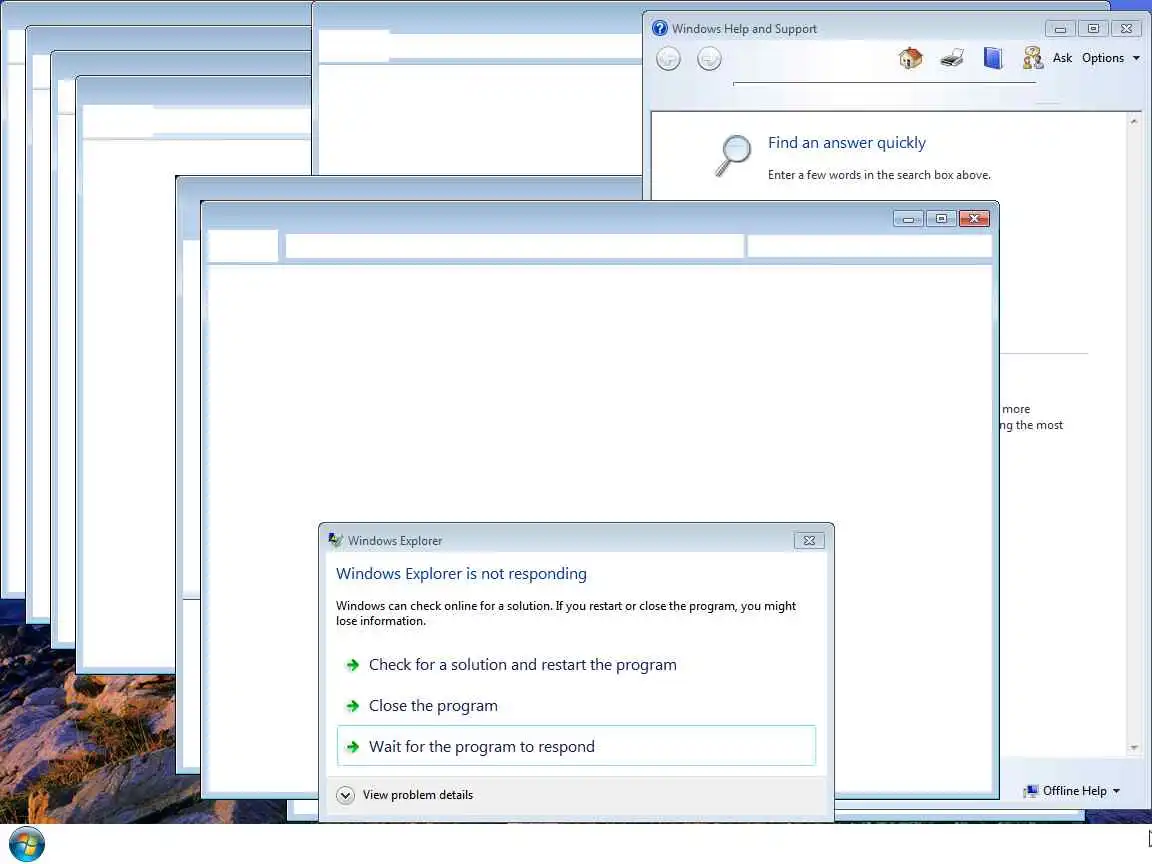
Task: Choose Close the program
Action: click(x=576, y=706)
